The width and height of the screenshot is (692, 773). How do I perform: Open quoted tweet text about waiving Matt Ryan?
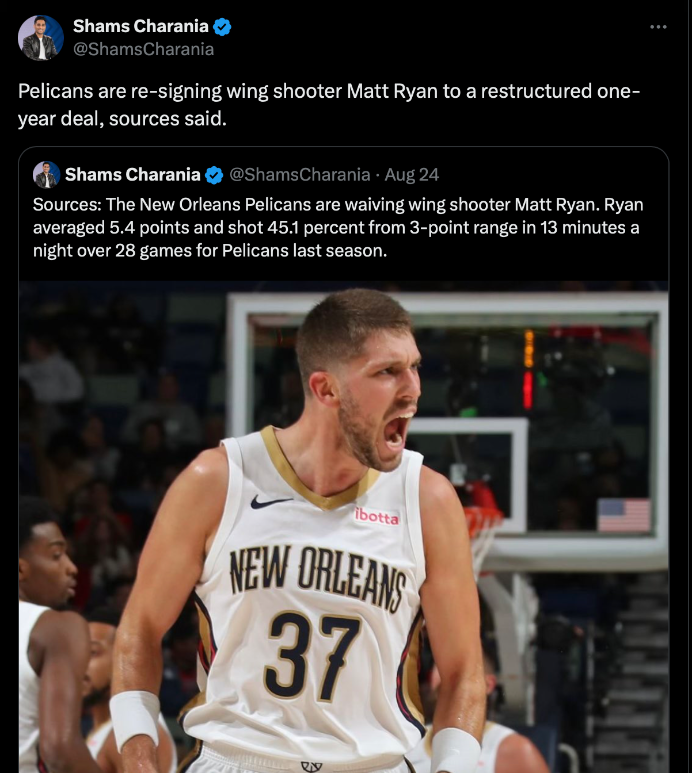click(338, 227)
